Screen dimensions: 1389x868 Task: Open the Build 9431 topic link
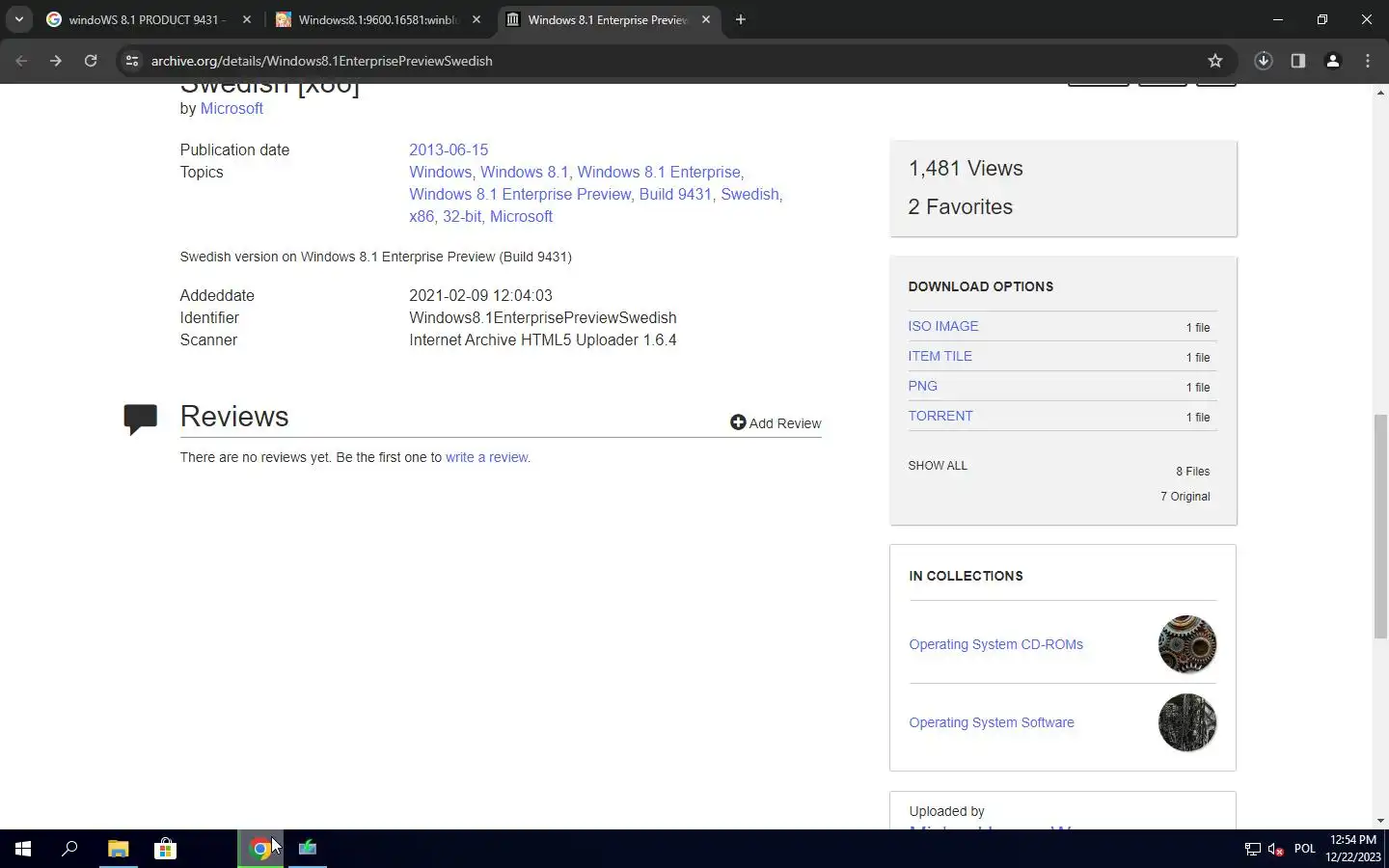tap(675, 194)
